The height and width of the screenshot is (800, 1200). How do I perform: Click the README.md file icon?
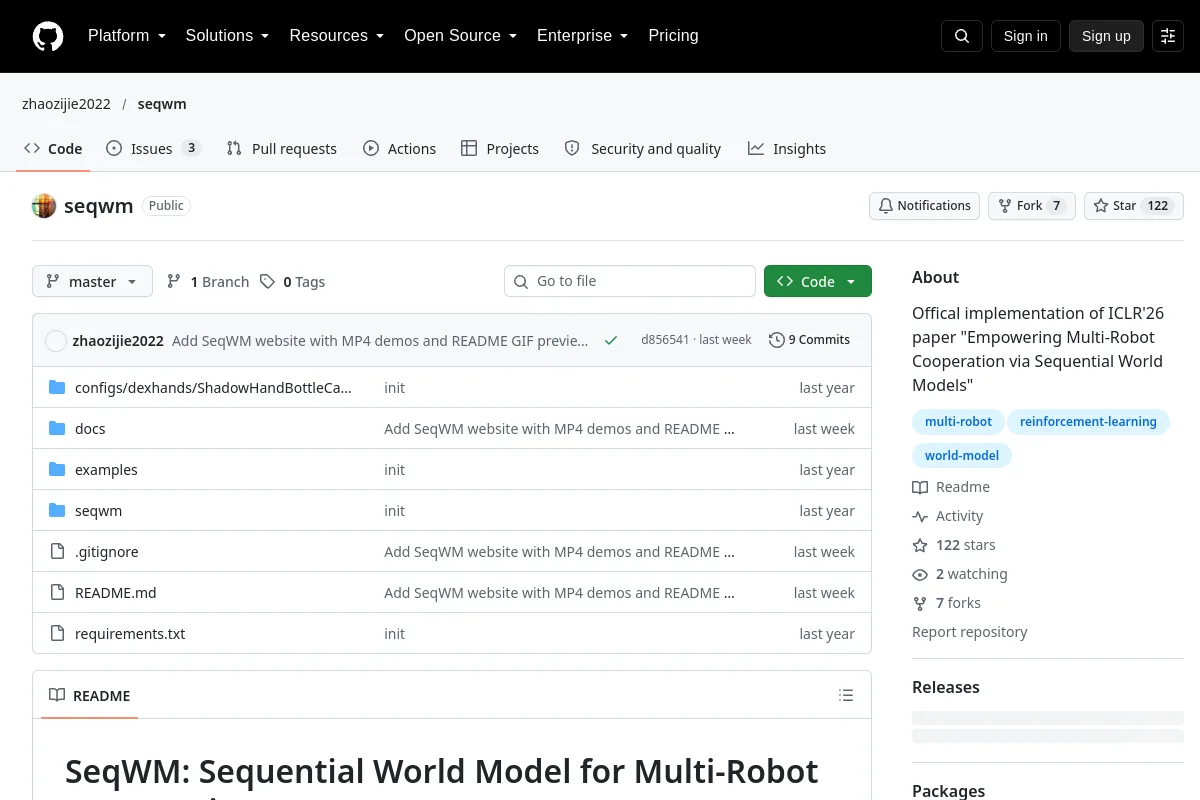click(57, 592)
